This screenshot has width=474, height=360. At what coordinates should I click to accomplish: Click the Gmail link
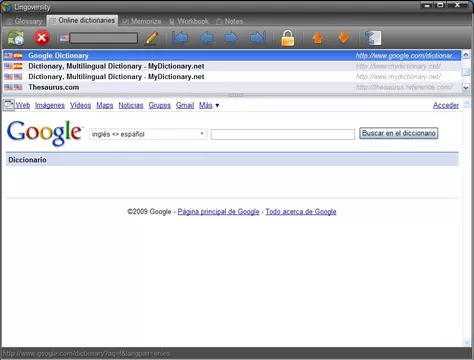(185, 105)
